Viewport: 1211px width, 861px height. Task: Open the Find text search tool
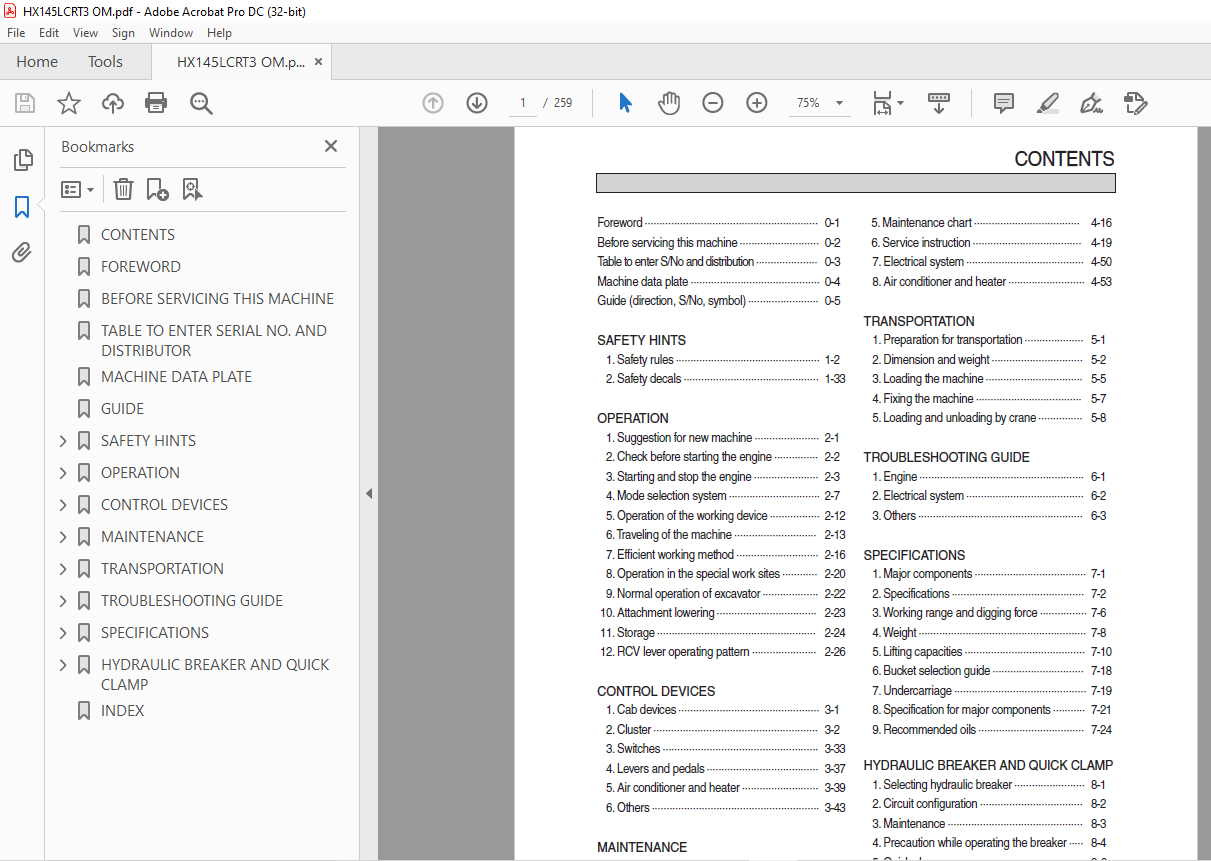201,103
